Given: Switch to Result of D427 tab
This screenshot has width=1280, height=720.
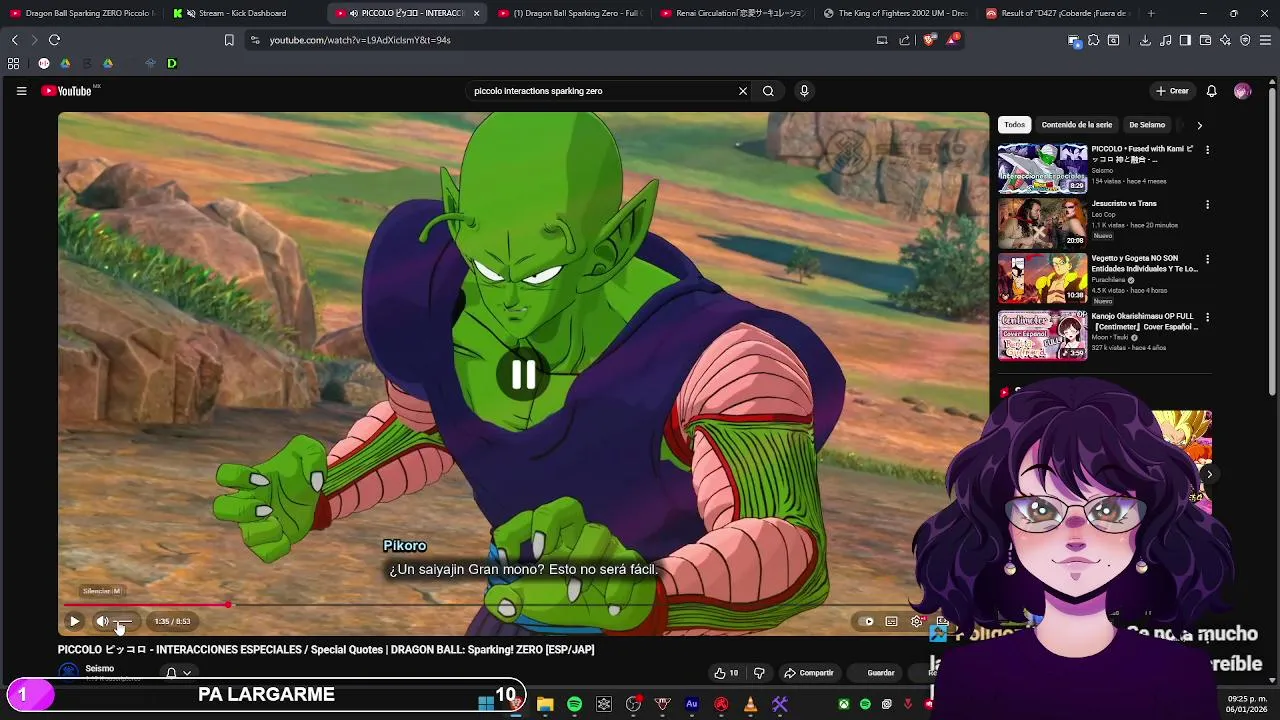Looking at the screenshot, I should coord(1058,13).
